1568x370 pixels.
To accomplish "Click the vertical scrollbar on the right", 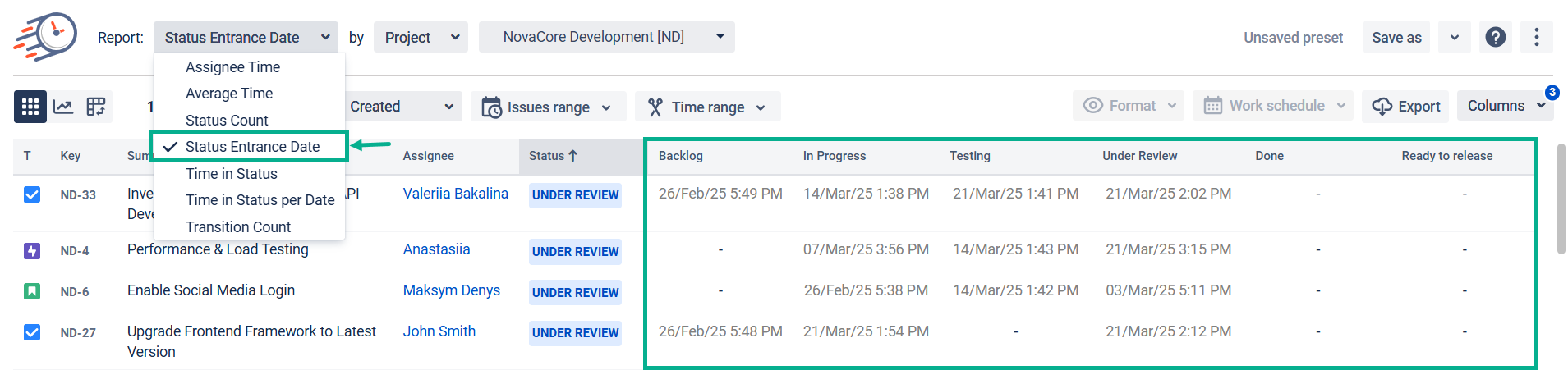I will 1561,199.
